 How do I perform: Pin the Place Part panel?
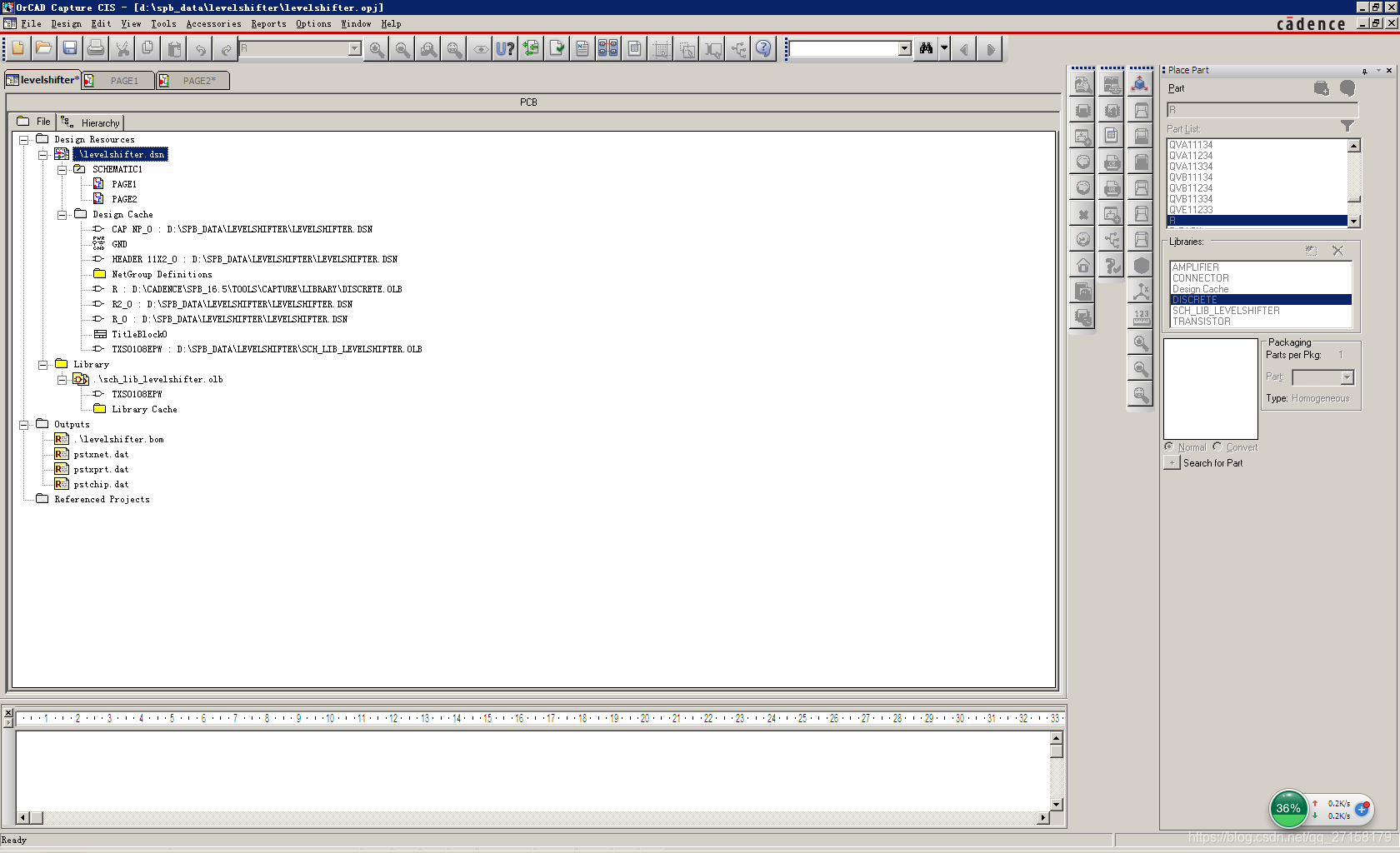coord(1364,71)
